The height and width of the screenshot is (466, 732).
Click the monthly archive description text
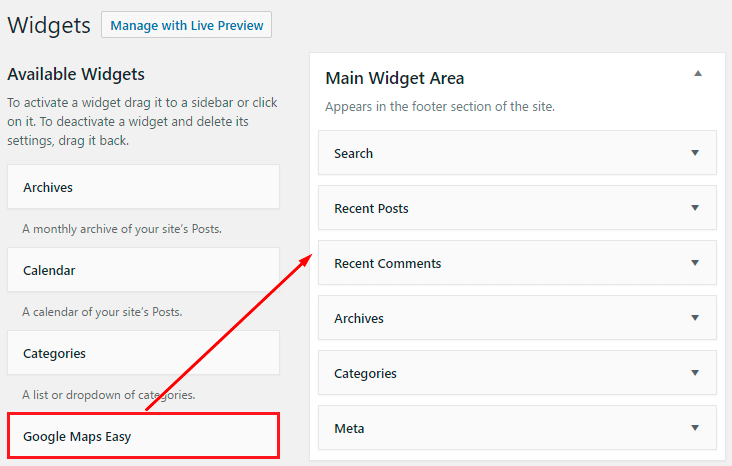(122, 229)
